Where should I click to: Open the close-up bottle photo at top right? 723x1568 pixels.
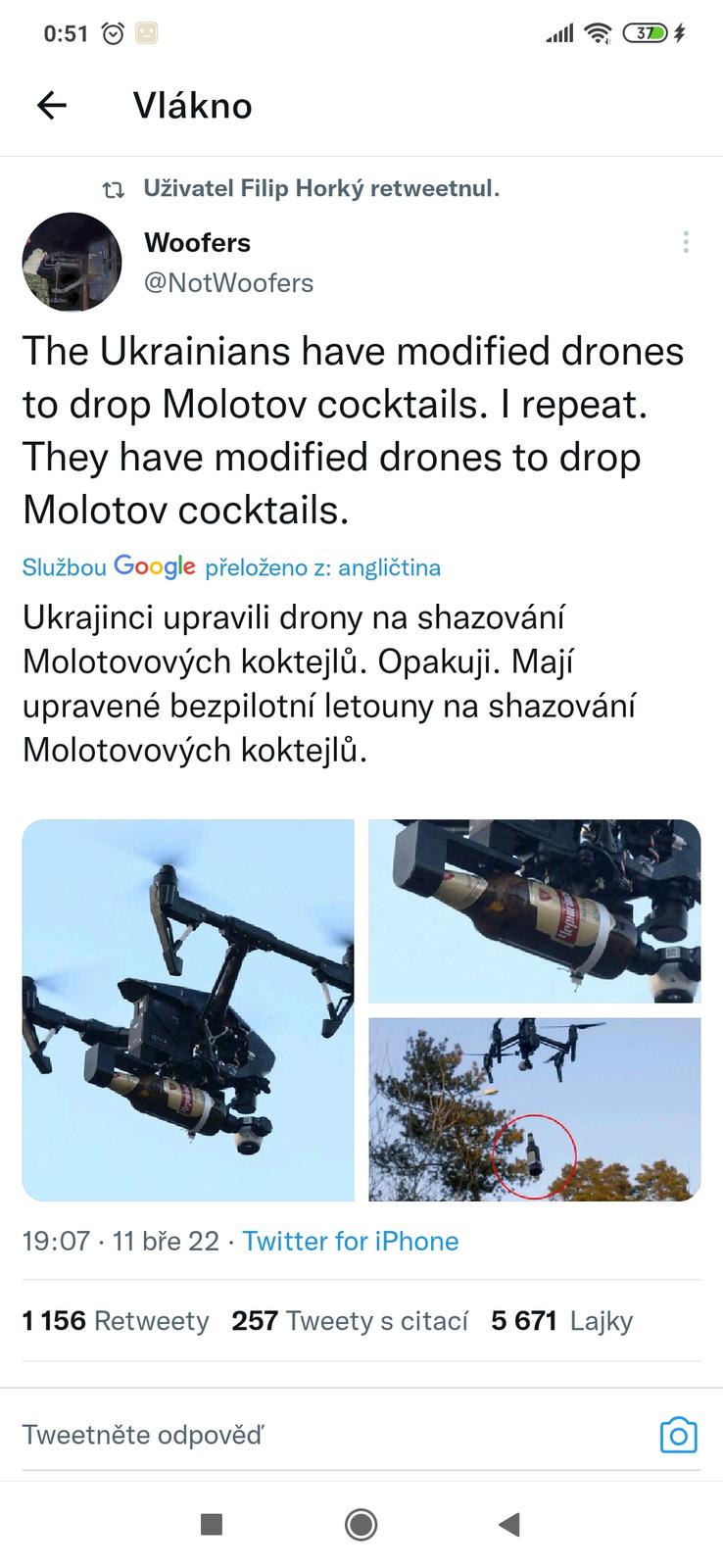click(x=535, y=911)
